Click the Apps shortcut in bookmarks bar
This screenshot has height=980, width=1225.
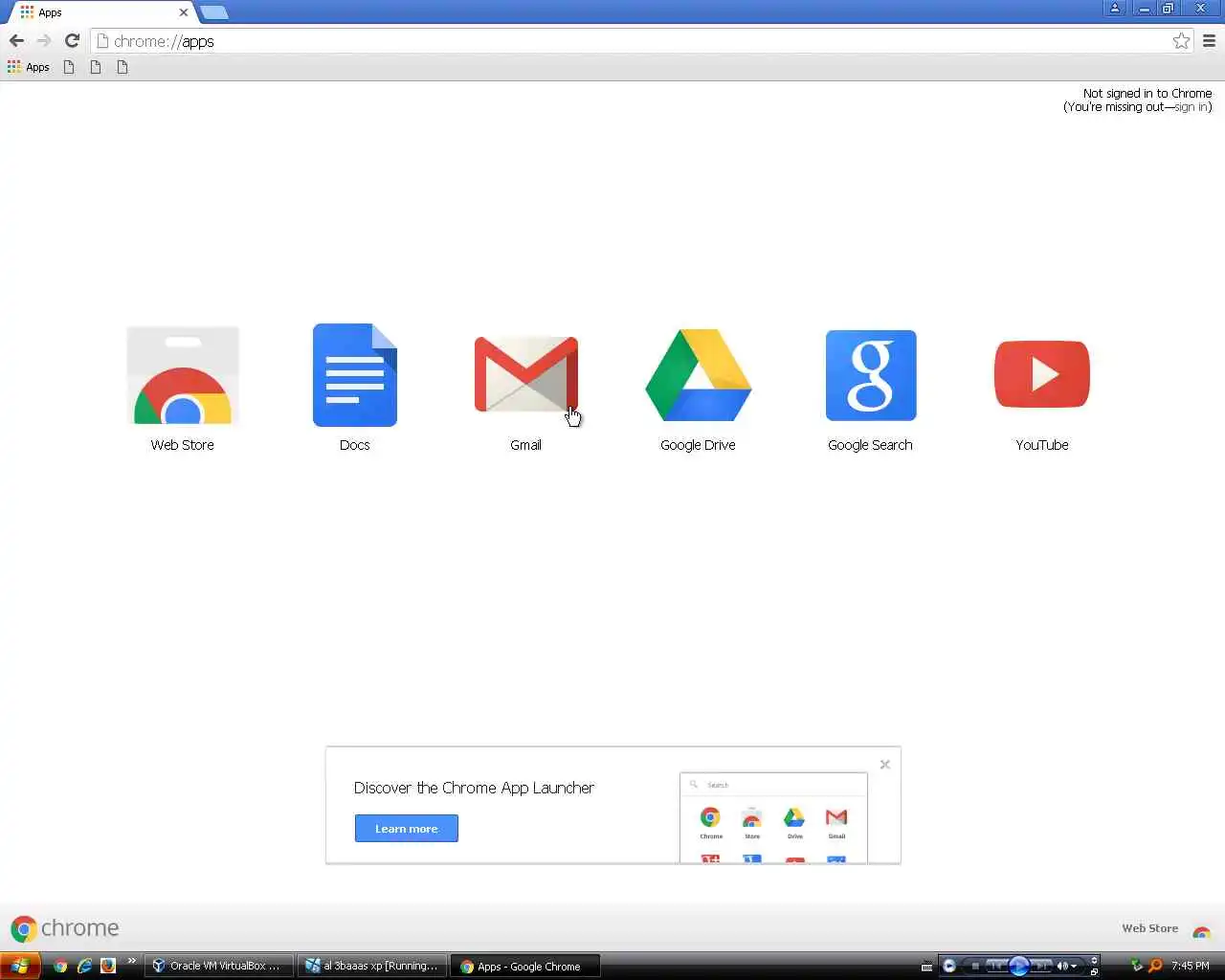coord(29,67)
